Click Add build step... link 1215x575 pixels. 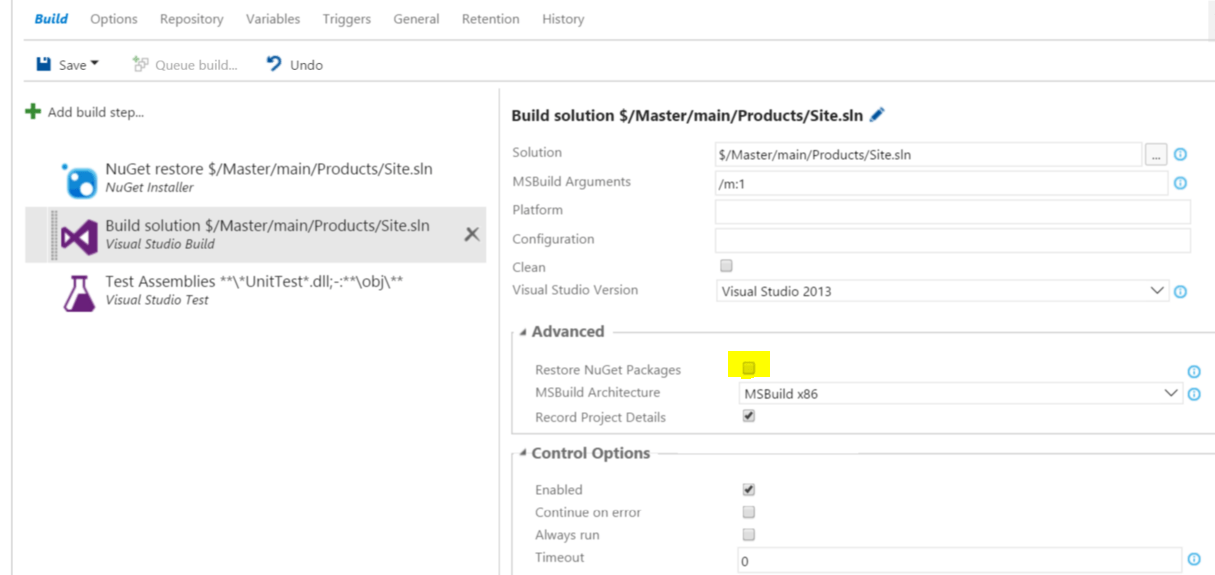(96, 112)
